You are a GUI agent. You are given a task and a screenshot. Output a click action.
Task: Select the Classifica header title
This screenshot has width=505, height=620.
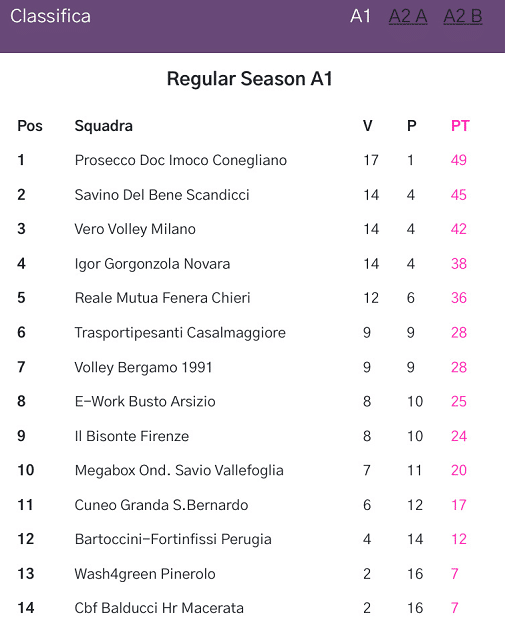point(50,17)
